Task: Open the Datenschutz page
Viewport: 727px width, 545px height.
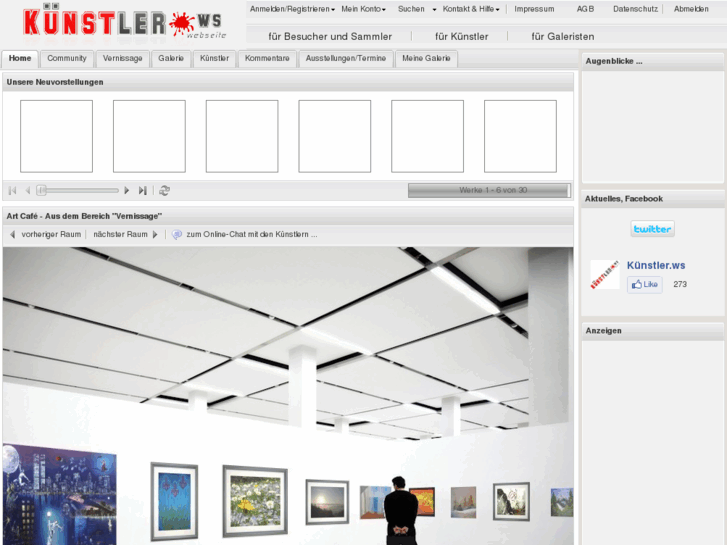Action: [635, 9]
